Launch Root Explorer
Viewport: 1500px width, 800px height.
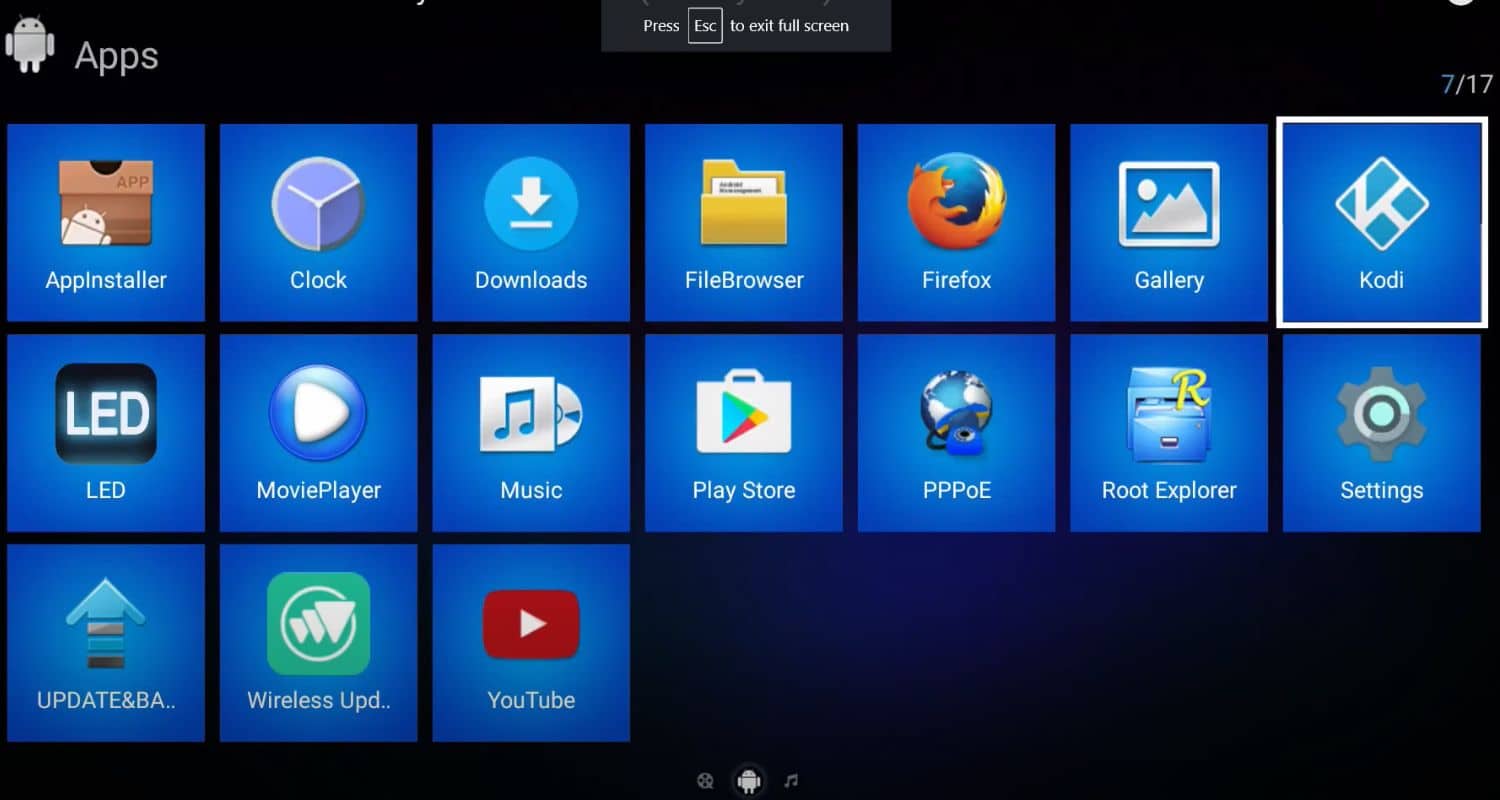(x=1169, y=433)
